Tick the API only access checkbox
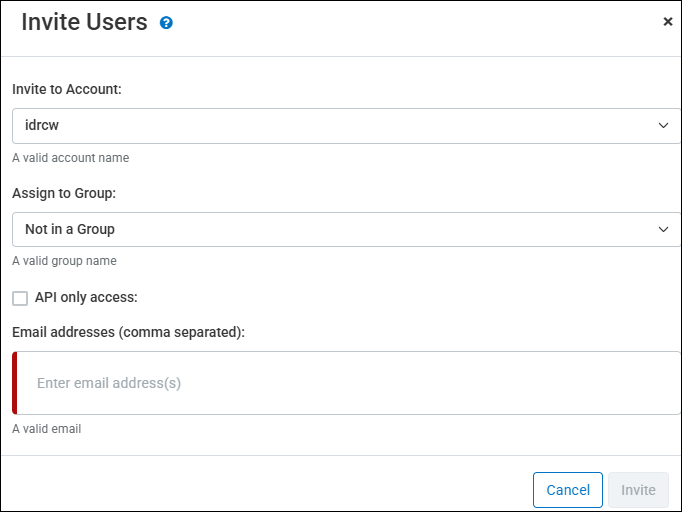The image size is (682, 512). click(20, 298)
